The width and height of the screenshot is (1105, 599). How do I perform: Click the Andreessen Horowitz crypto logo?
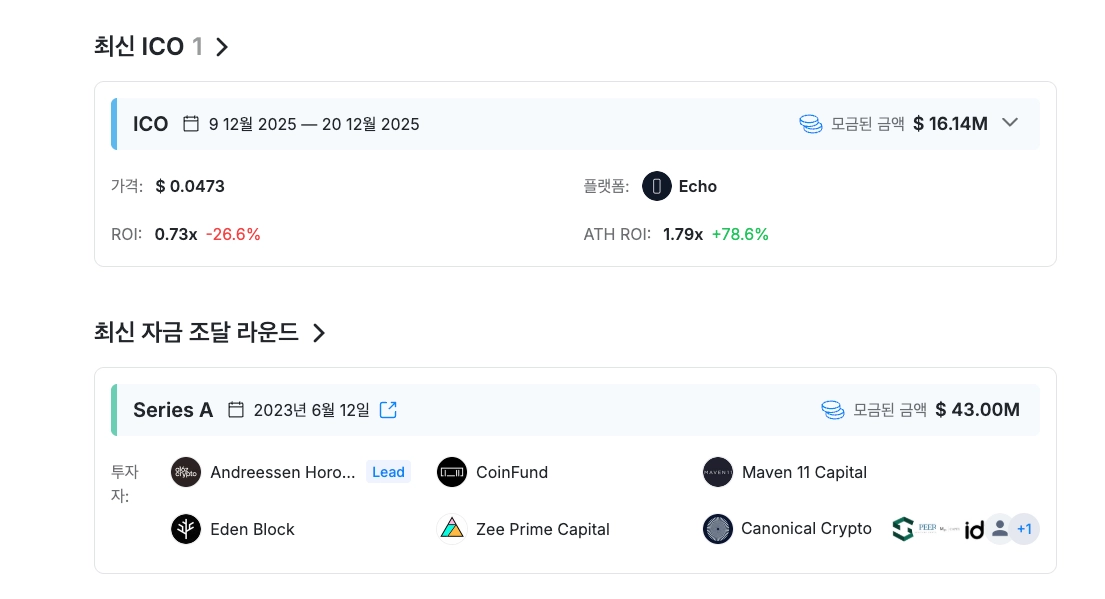coord(186,472)
